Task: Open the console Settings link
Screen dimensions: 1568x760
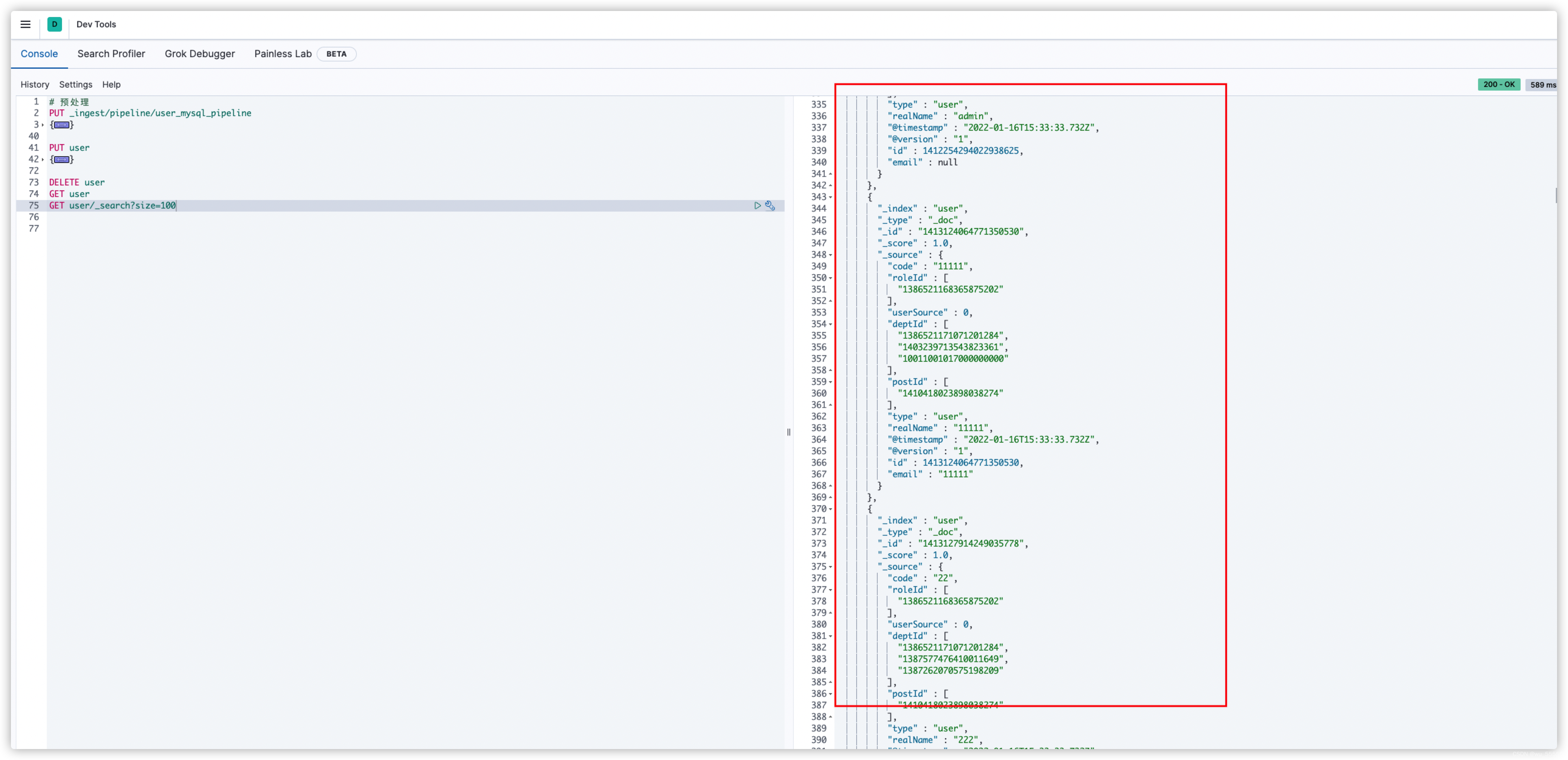Action: 75,85
